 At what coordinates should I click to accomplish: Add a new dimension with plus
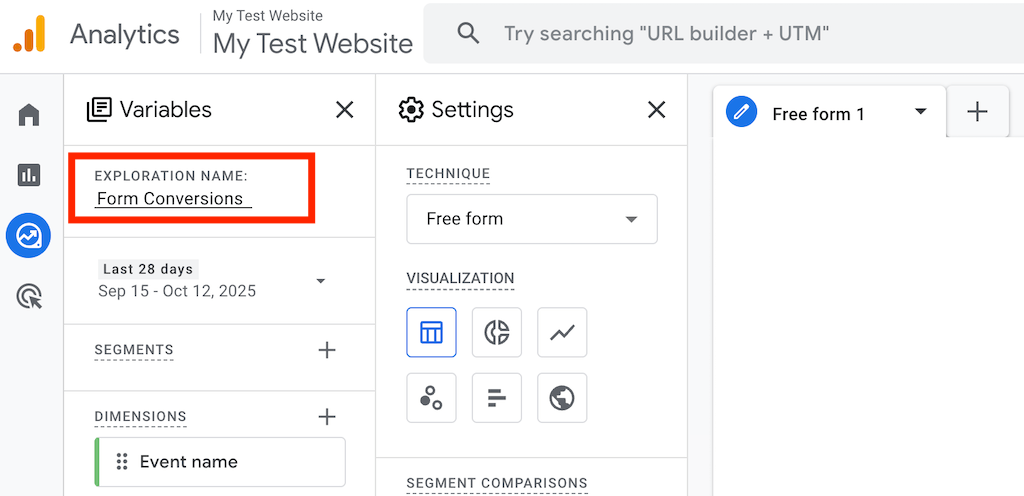click(326, 416)
